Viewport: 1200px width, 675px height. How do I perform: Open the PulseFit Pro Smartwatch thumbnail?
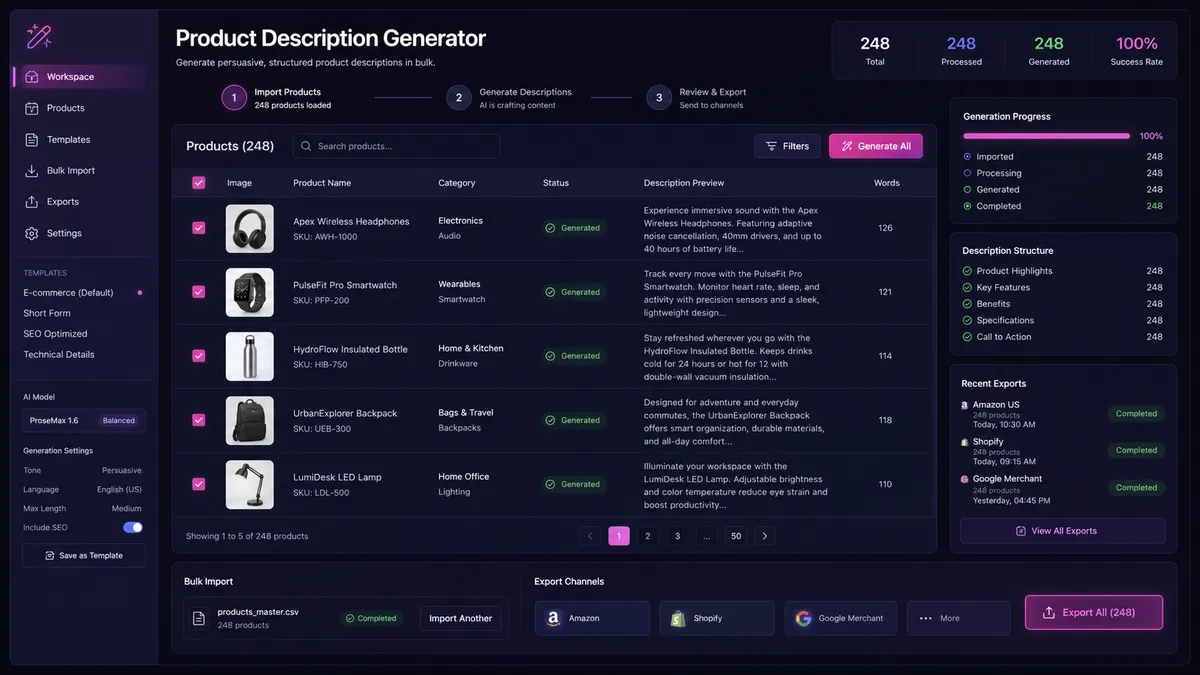click(250, 292)
